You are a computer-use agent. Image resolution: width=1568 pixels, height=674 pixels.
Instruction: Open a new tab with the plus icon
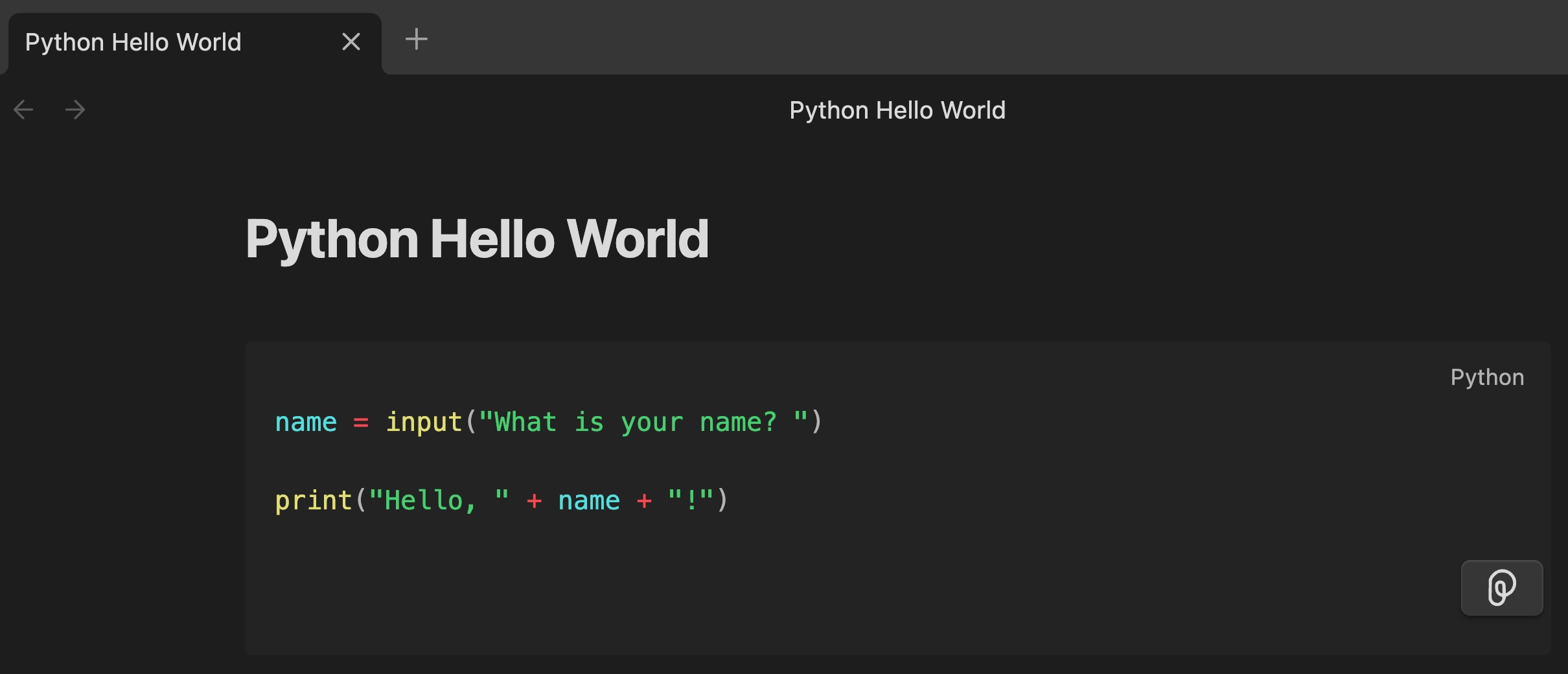click(417, 39)
